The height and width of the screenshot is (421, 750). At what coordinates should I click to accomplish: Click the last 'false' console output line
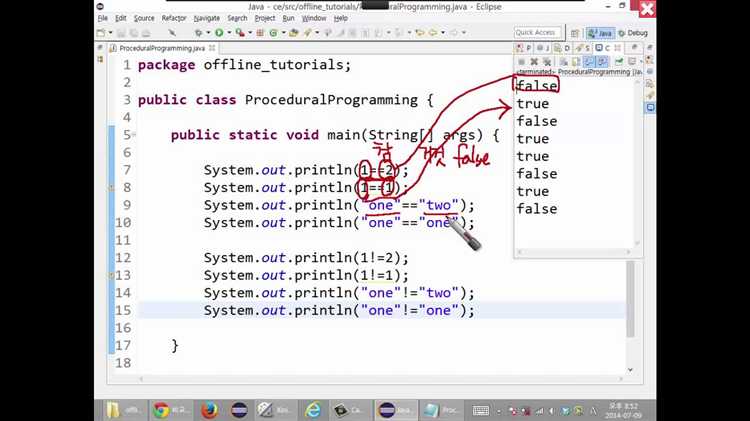tap(537, 209)
